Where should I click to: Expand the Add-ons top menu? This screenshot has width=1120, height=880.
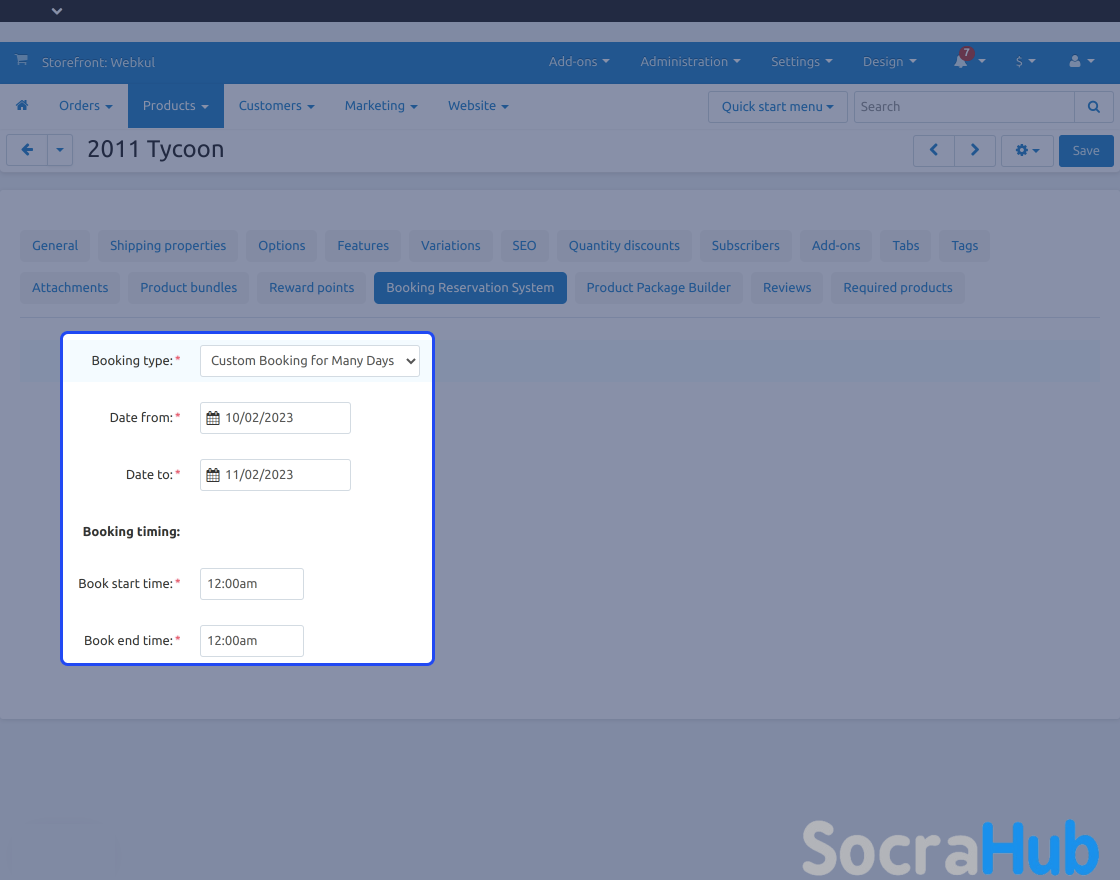click(x=578, y=62)
